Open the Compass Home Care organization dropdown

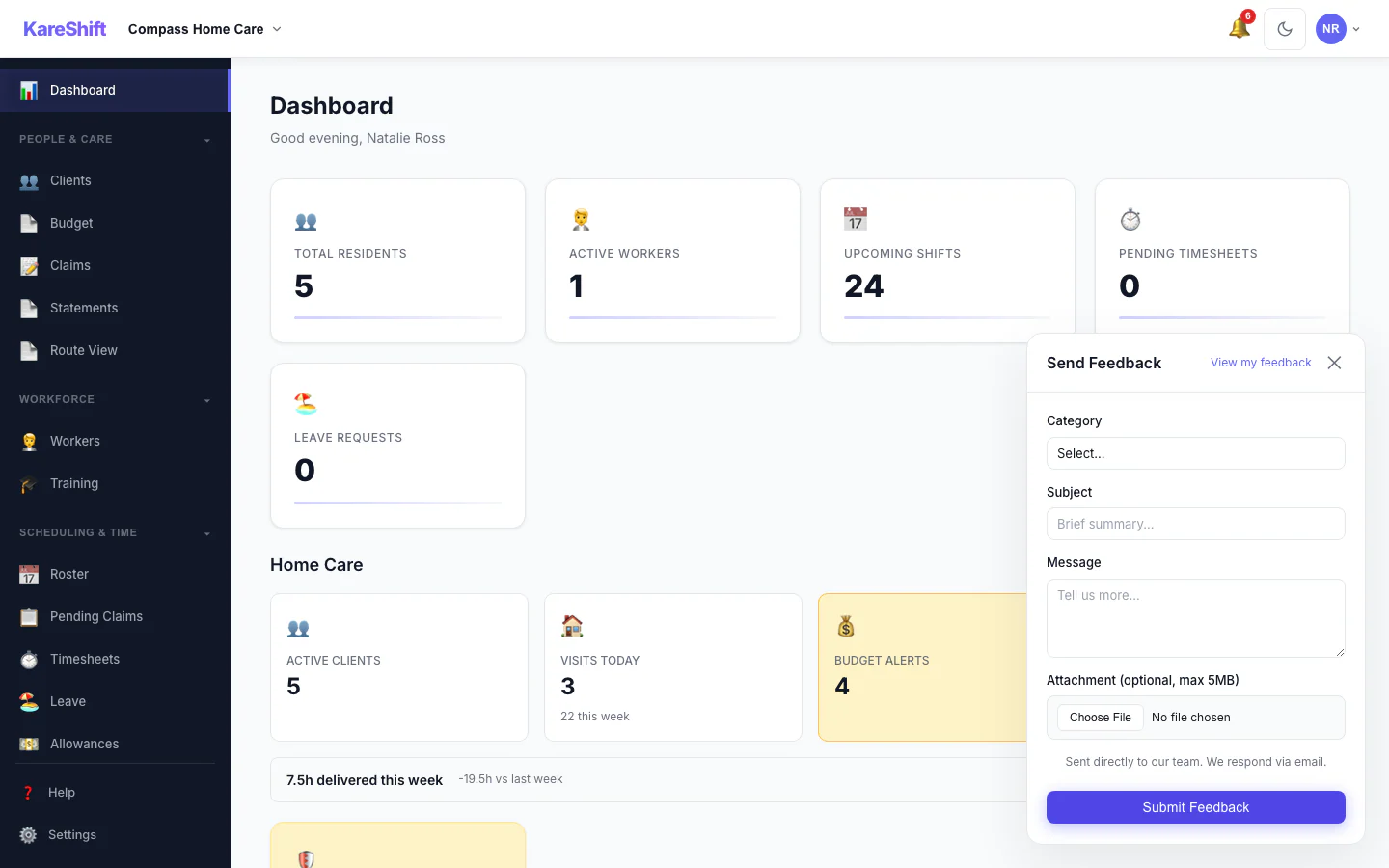coord(204,29)
